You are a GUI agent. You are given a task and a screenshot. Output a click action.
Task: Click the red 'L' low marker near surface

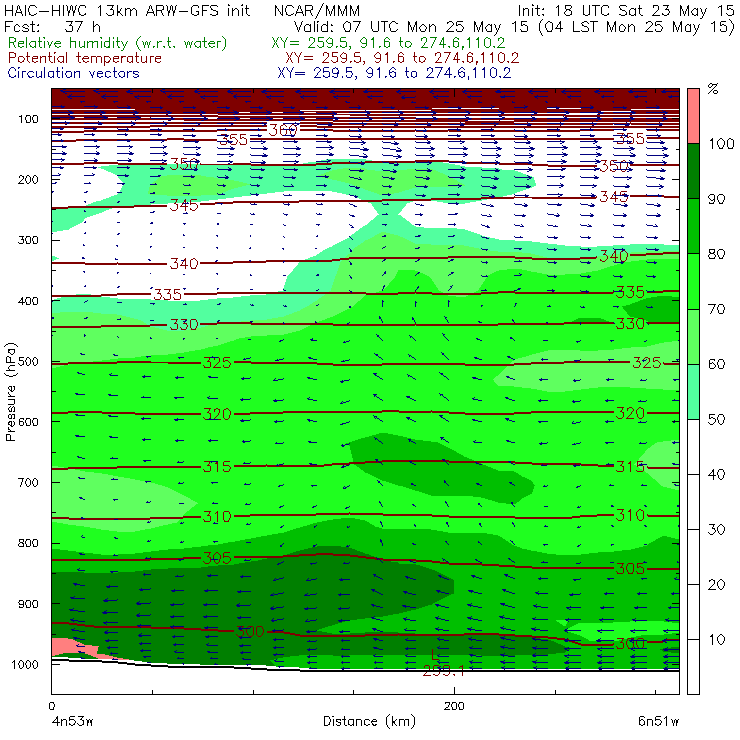click(435, 655)
